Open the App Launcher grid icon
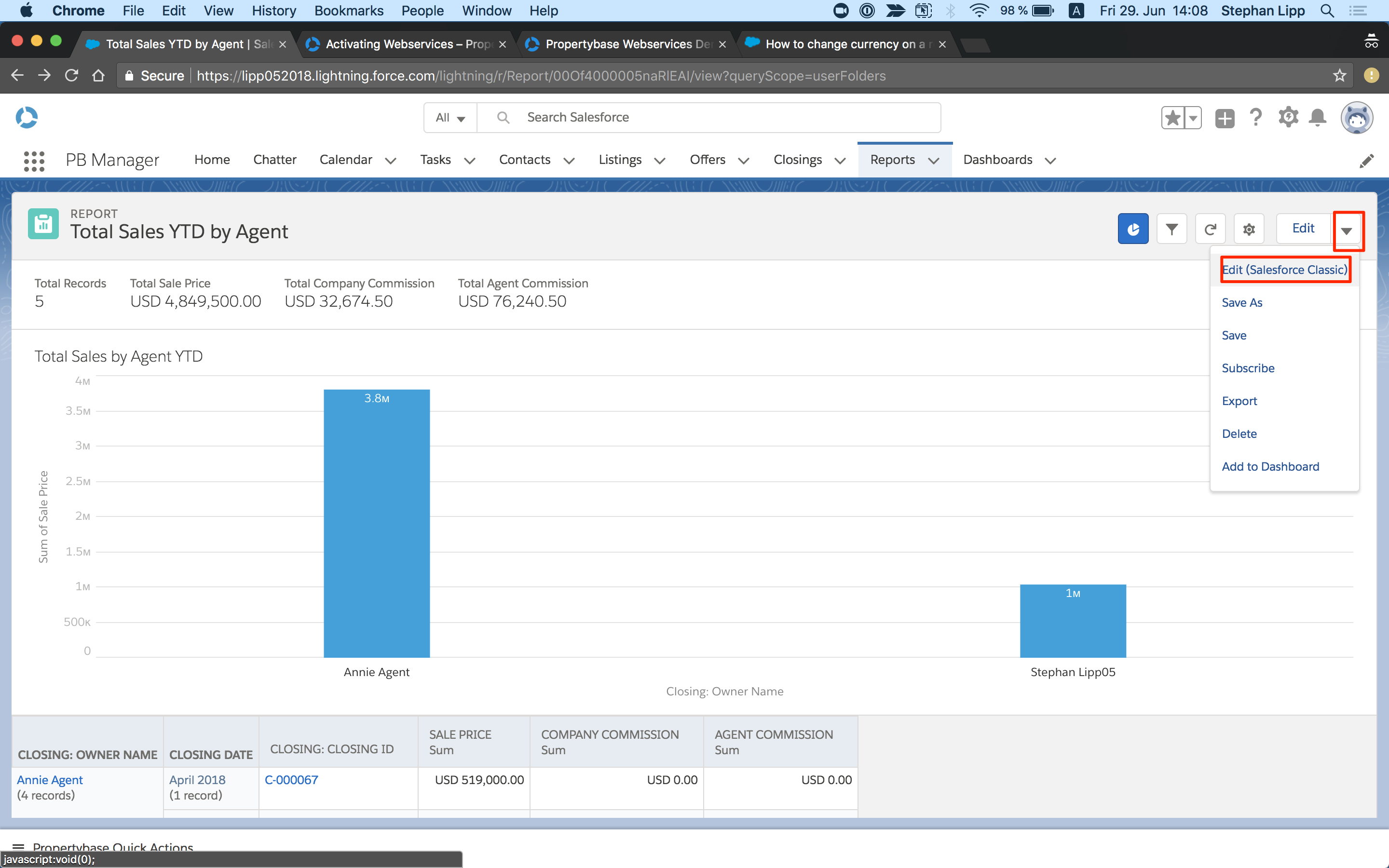Viewport: 1389px width, 868px height. tap(34, 161)
